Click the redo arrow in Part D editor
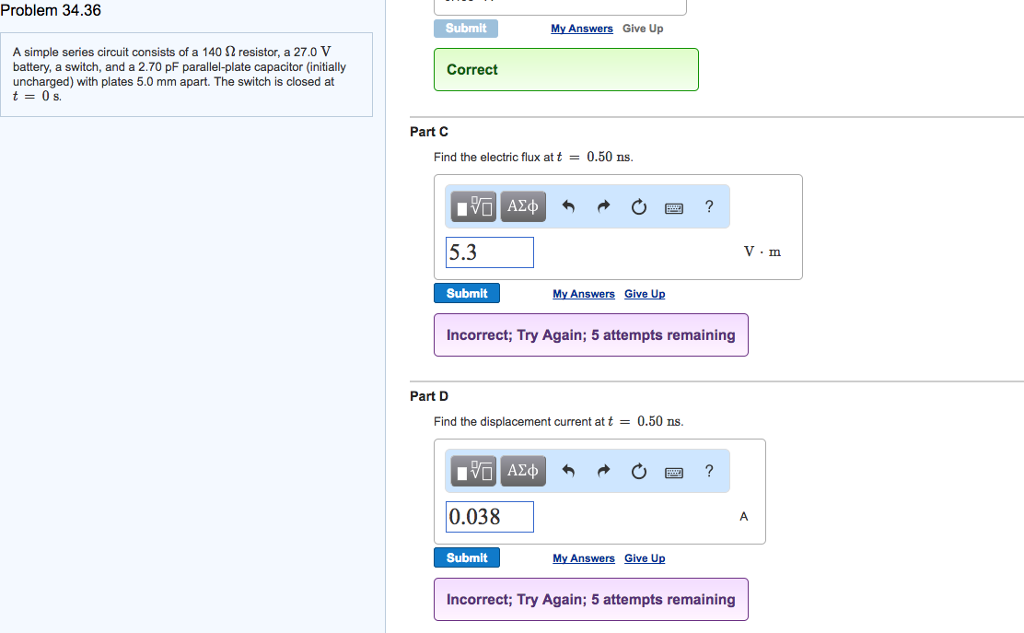 (x=603, y=470)
